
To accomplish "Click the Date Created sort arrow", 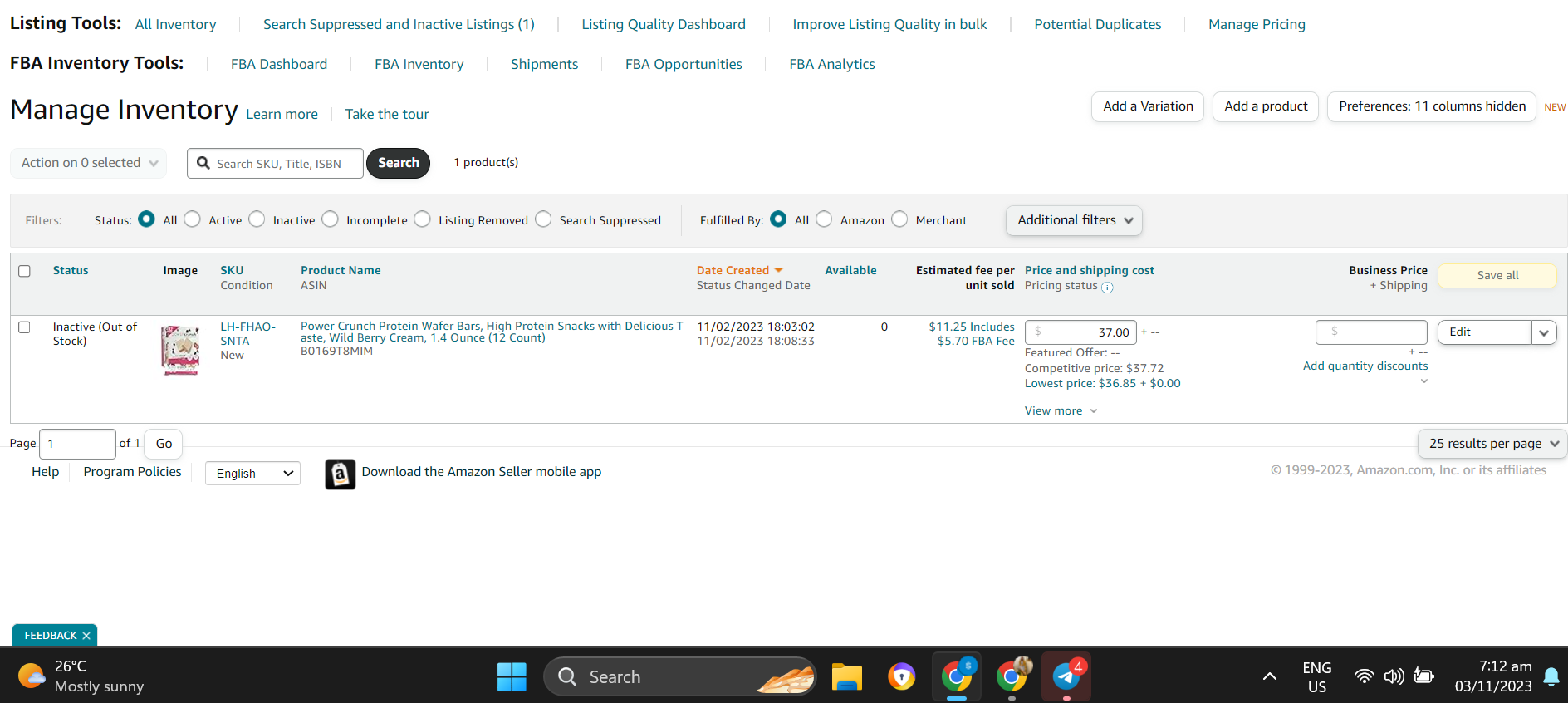I will [779, 270].
